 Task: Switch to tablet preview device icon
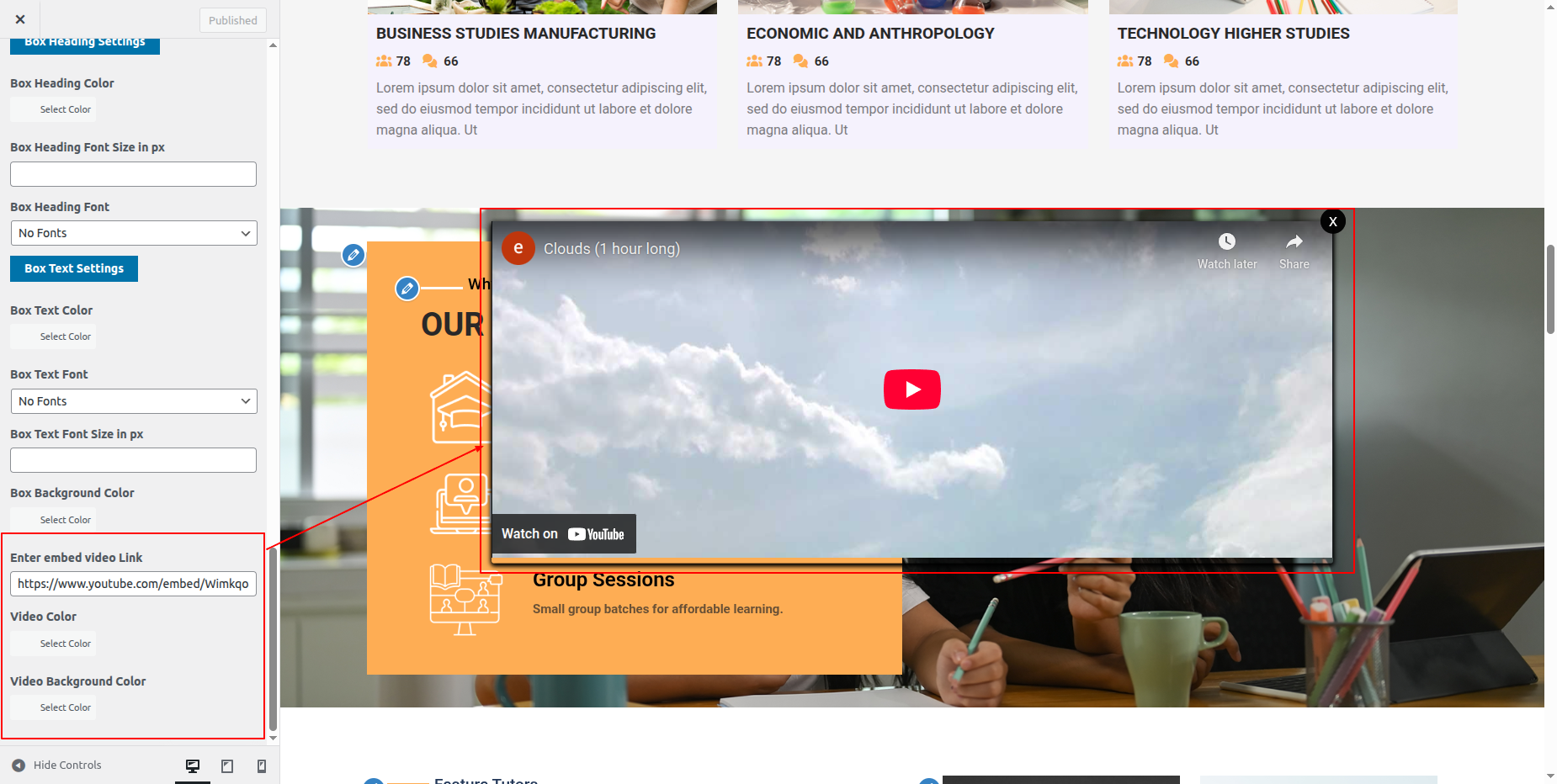[x=227, y=765]
